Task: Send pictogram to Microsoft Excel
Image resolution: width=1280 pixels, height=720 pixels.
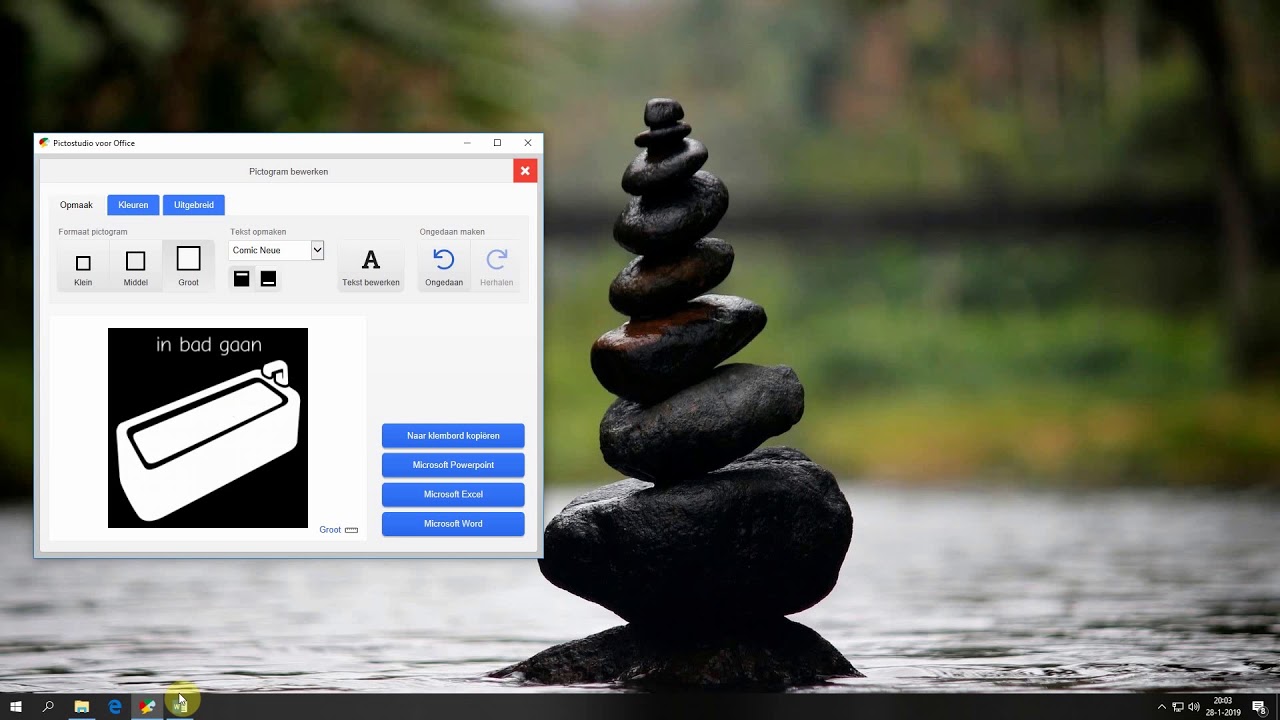Action: (453, 494)
